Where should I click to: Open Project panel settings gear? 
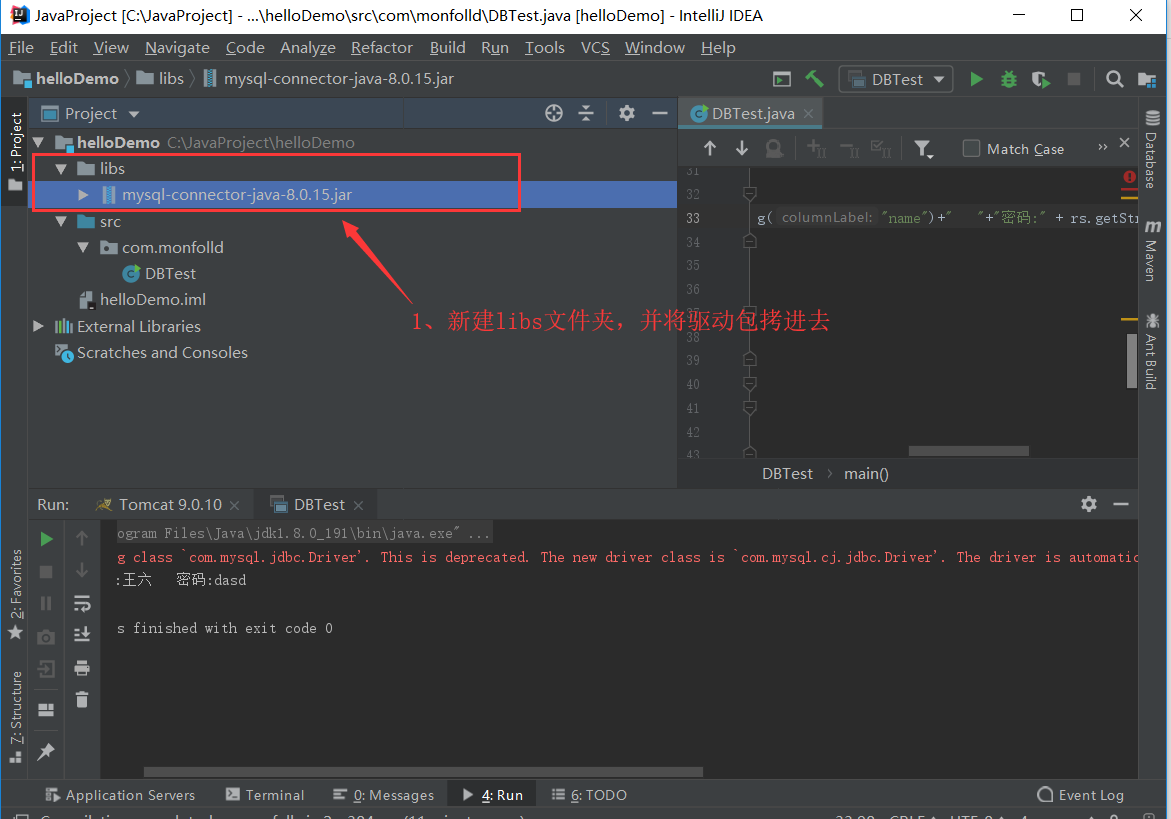(627, 113)
